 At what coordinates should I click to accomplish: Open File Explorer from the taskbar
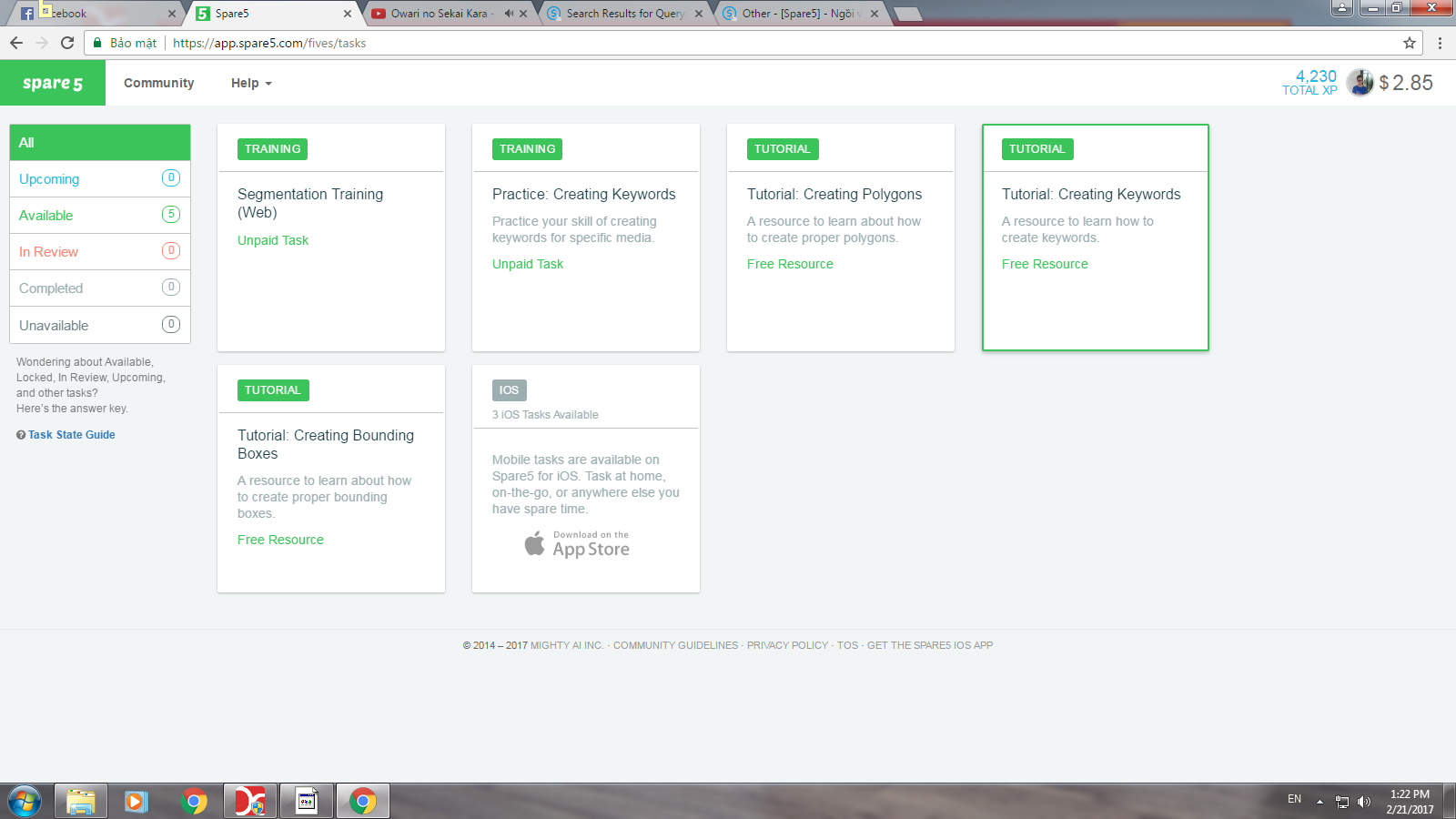pos(81,802)
